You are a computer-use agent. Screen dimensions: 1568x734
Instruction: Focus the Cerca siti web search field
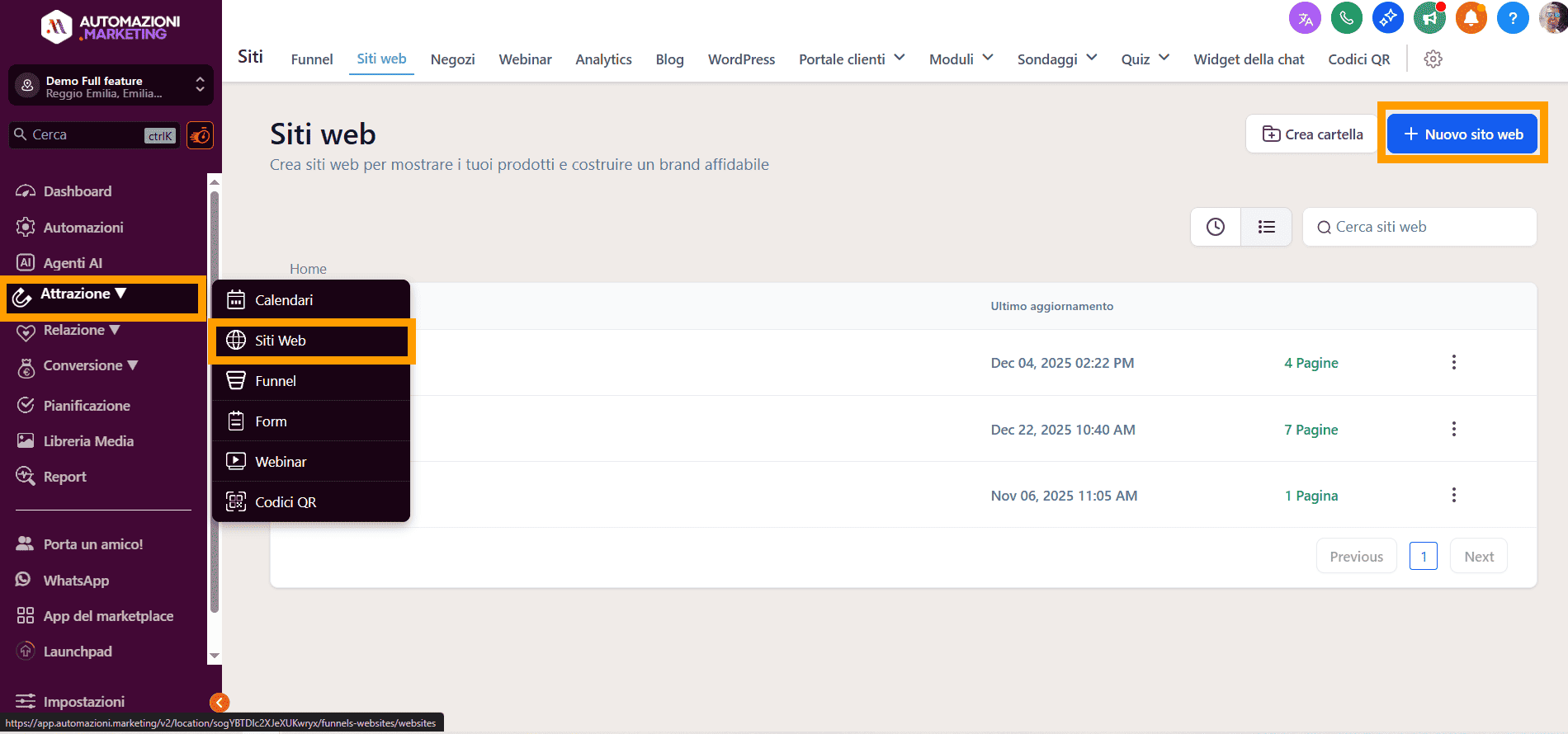(x=1419, y=227)
